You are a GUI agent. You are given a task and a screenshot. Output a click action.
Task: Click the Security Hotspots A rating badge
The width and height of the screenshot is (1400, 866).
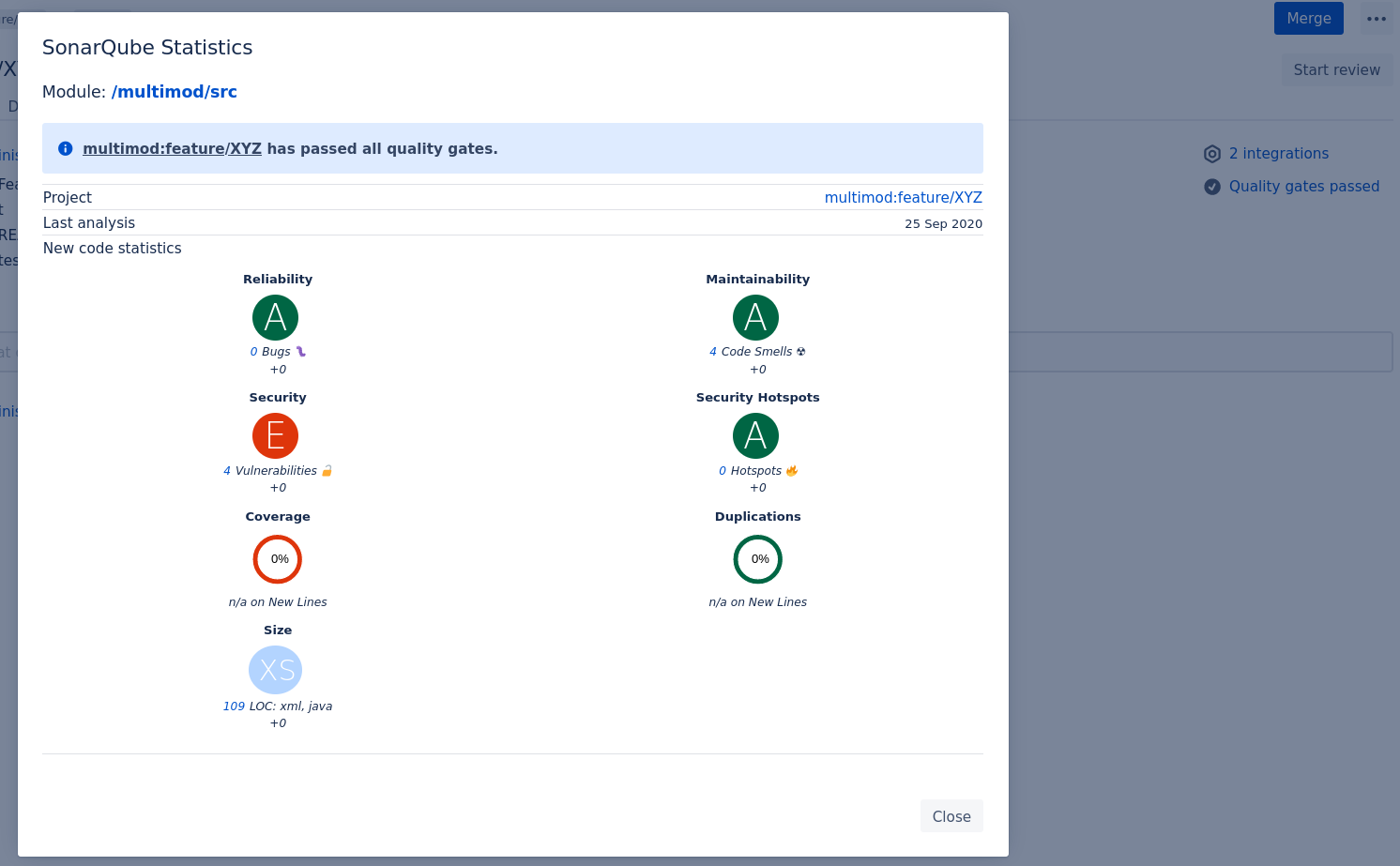coord(755,436)
